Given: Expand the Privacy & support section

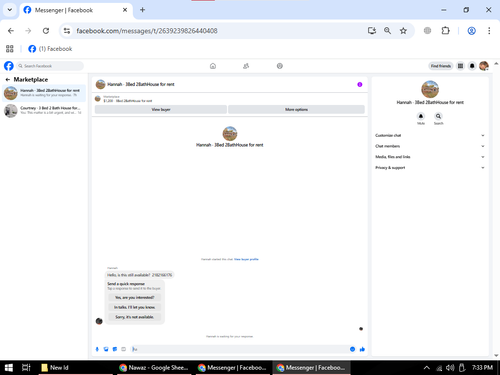Looking at the screenshot, I should (430, 168).
